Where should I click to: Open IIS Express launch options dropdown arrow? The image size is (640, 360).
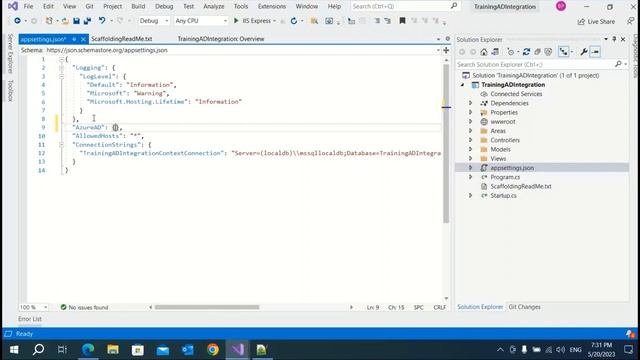[x=275, y=21]
